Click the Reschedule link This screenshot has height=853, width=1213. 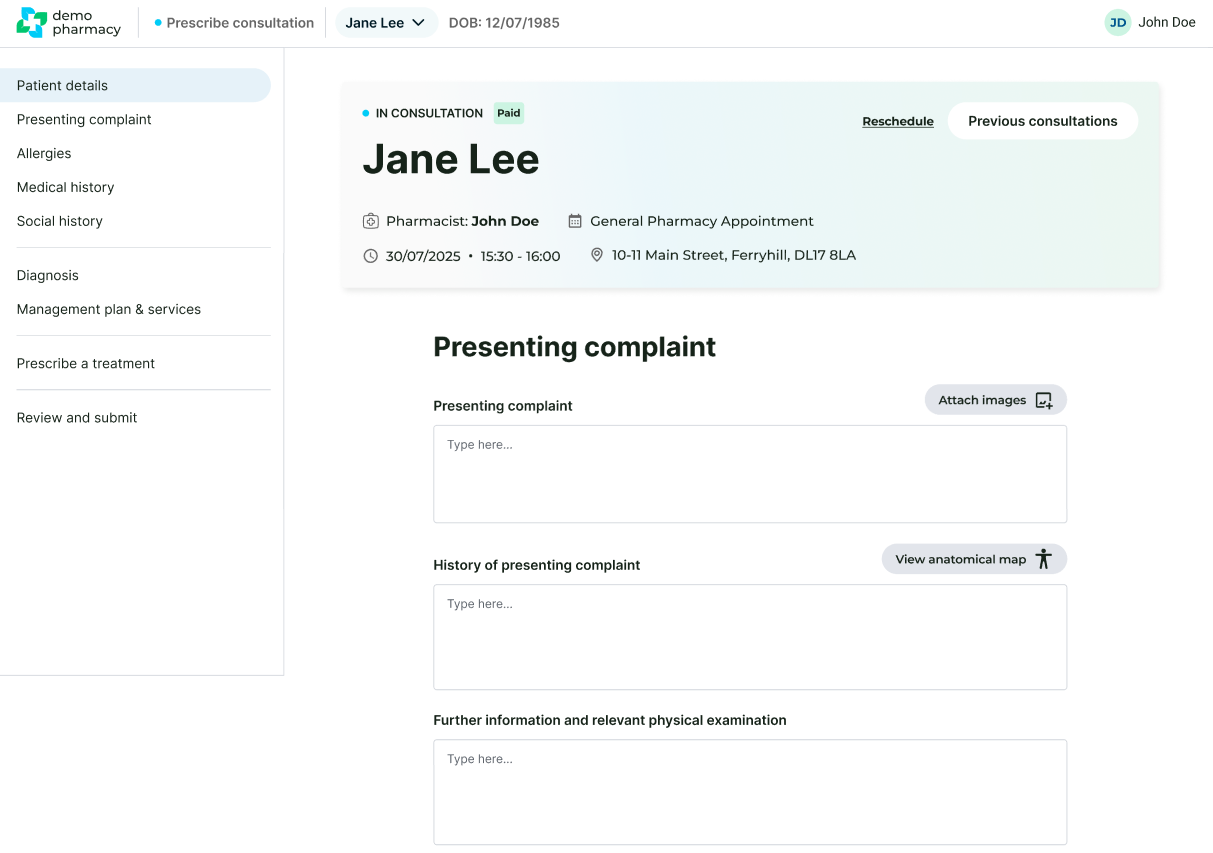(898, 122)
